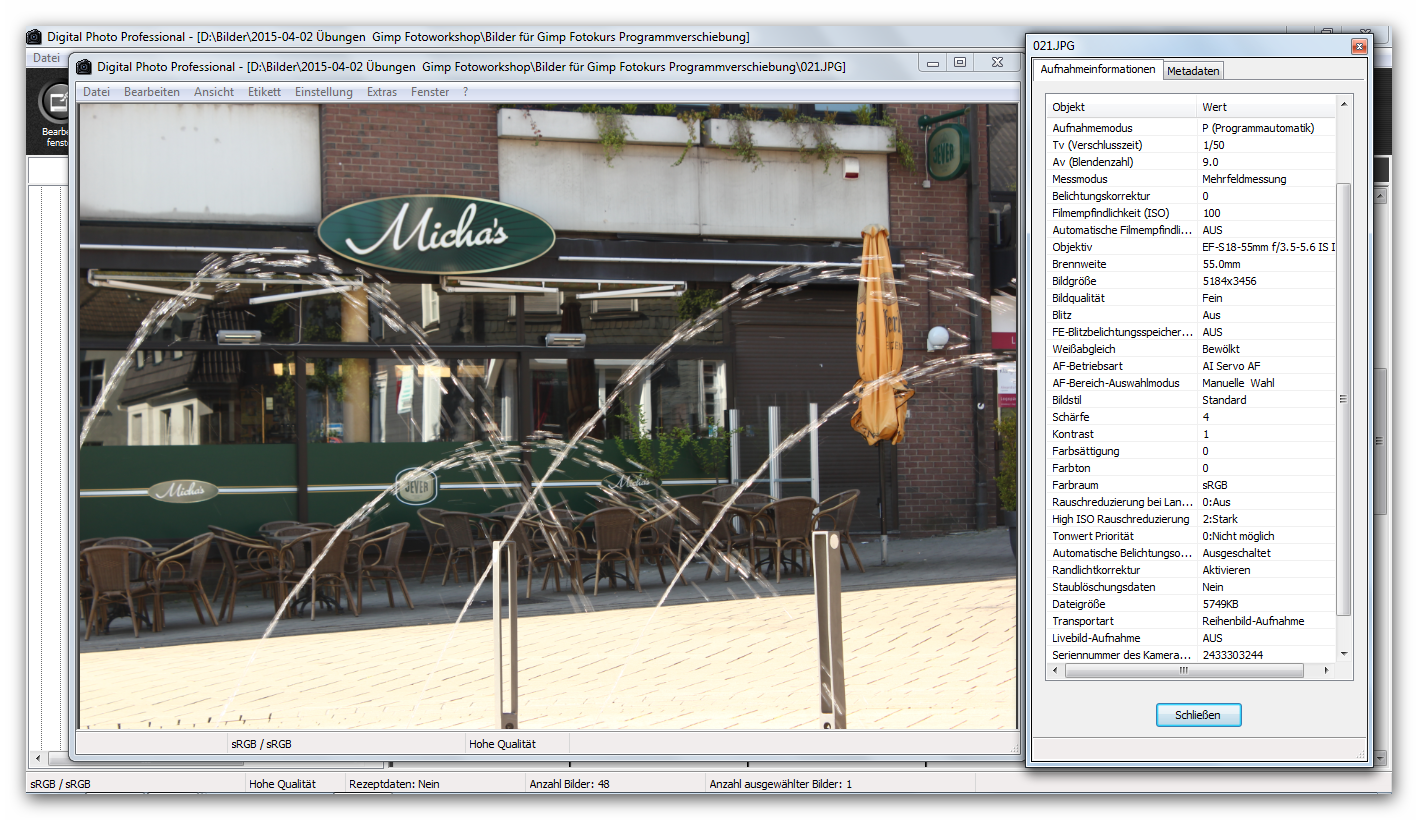Select the Tonwert Priorität row label
This screenshot has width=1418, height=820.
pos(1095,536)
